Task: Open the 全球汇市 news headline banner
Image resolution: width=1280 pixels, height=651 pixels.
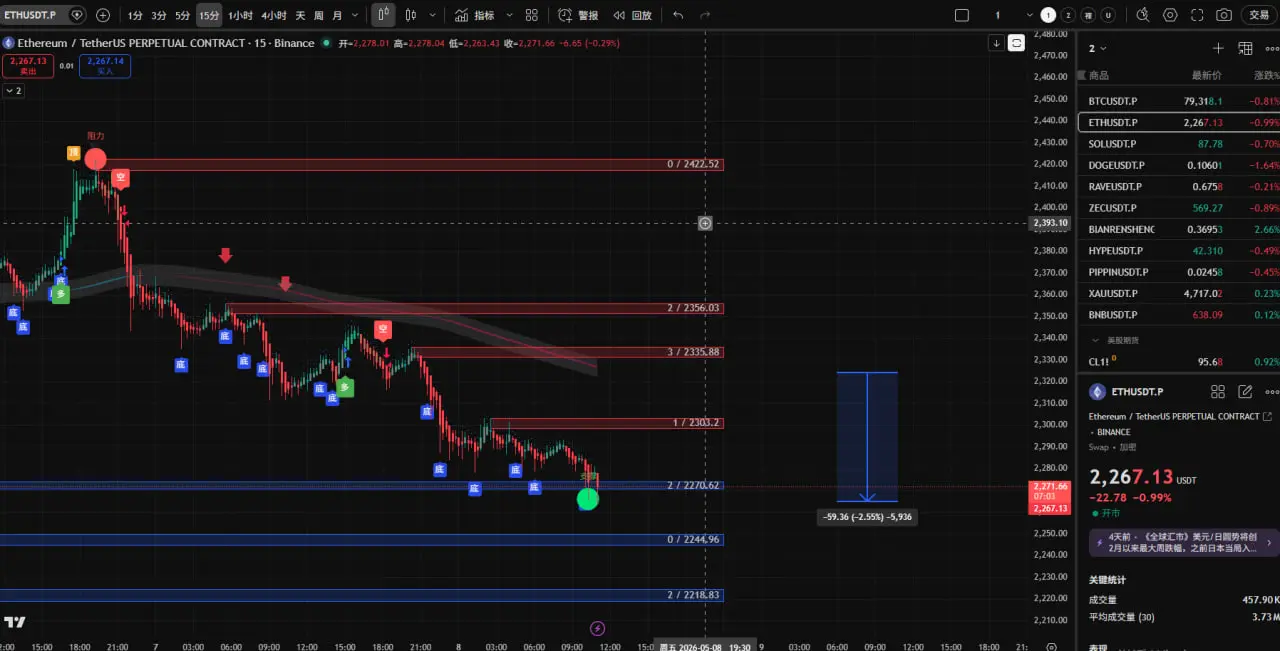Action: 1183,542
